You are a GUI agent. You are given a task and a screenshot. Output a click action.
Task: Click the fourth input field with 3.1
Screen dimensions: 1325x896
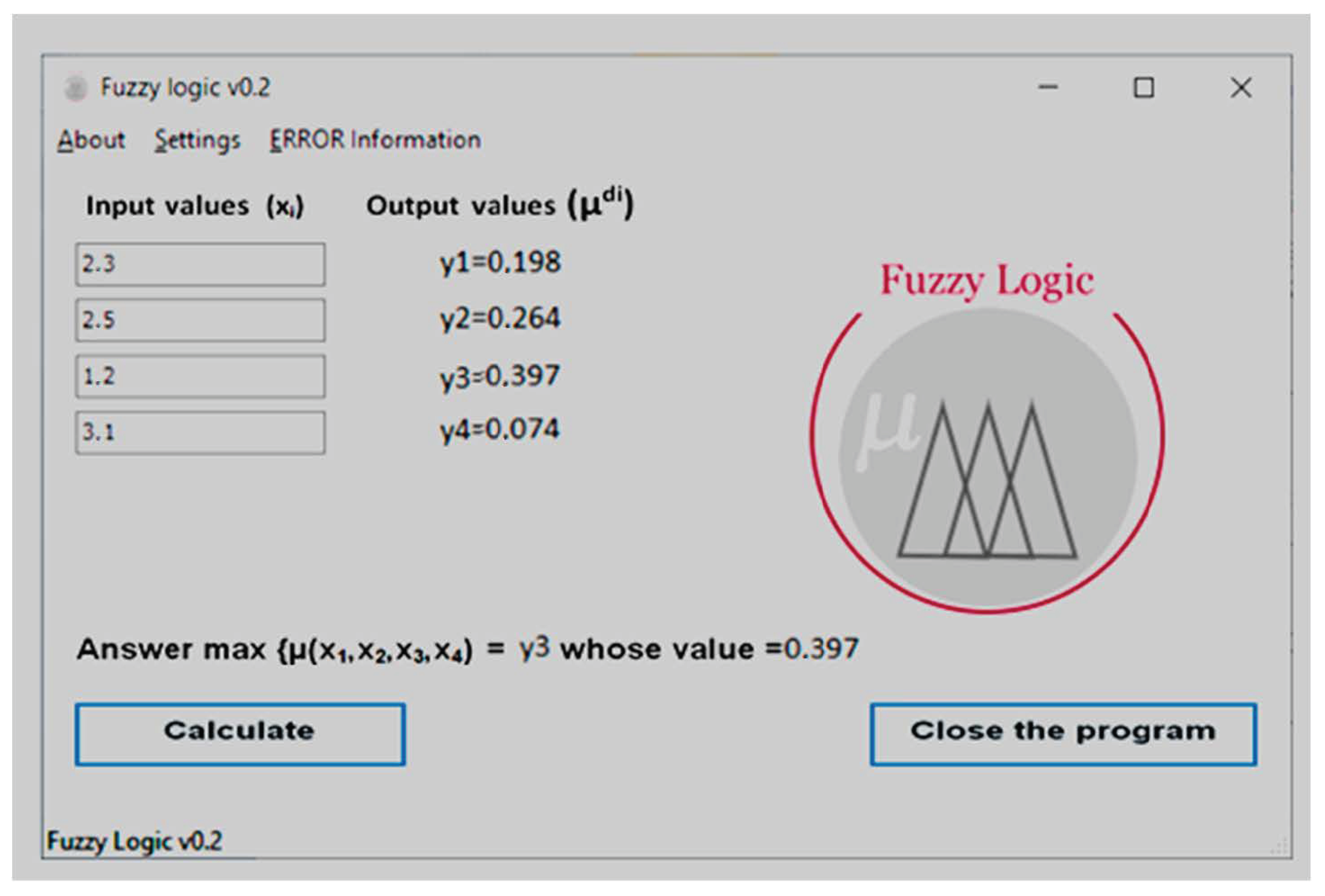tap(200, 433)
